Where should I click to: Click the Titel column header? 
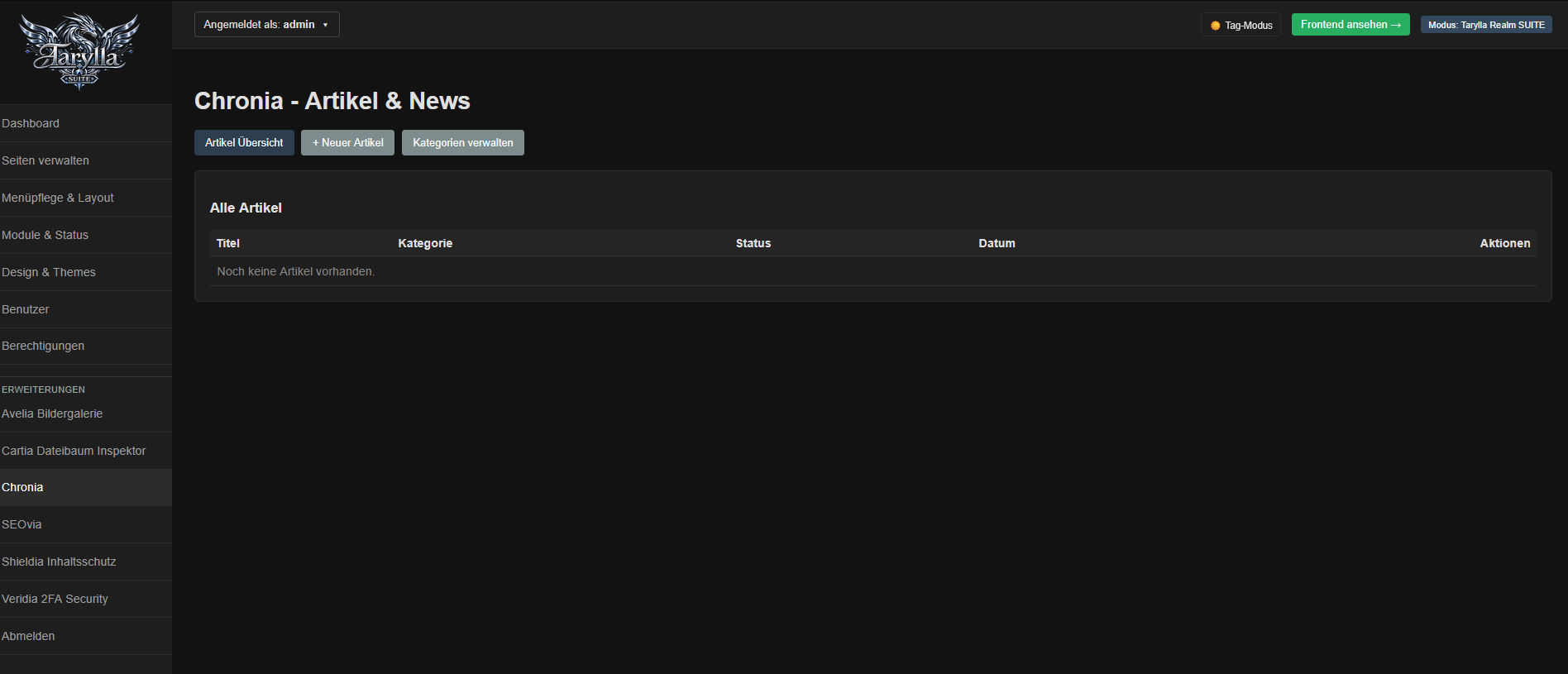(228, 243)
